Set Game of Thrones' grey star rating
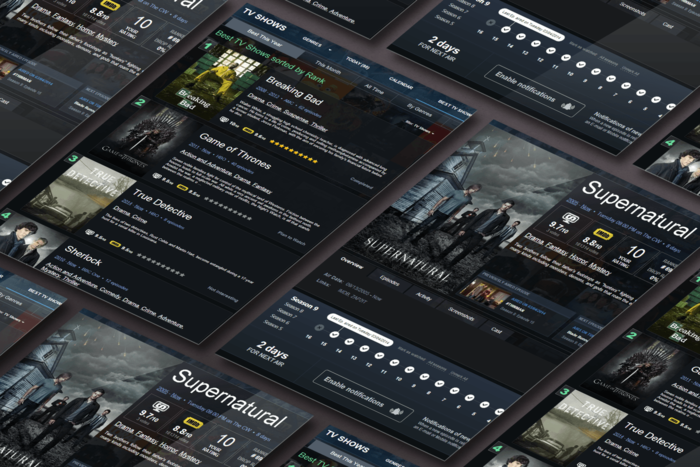The height and width of the screenshot is (467, 700). point(227,208)
